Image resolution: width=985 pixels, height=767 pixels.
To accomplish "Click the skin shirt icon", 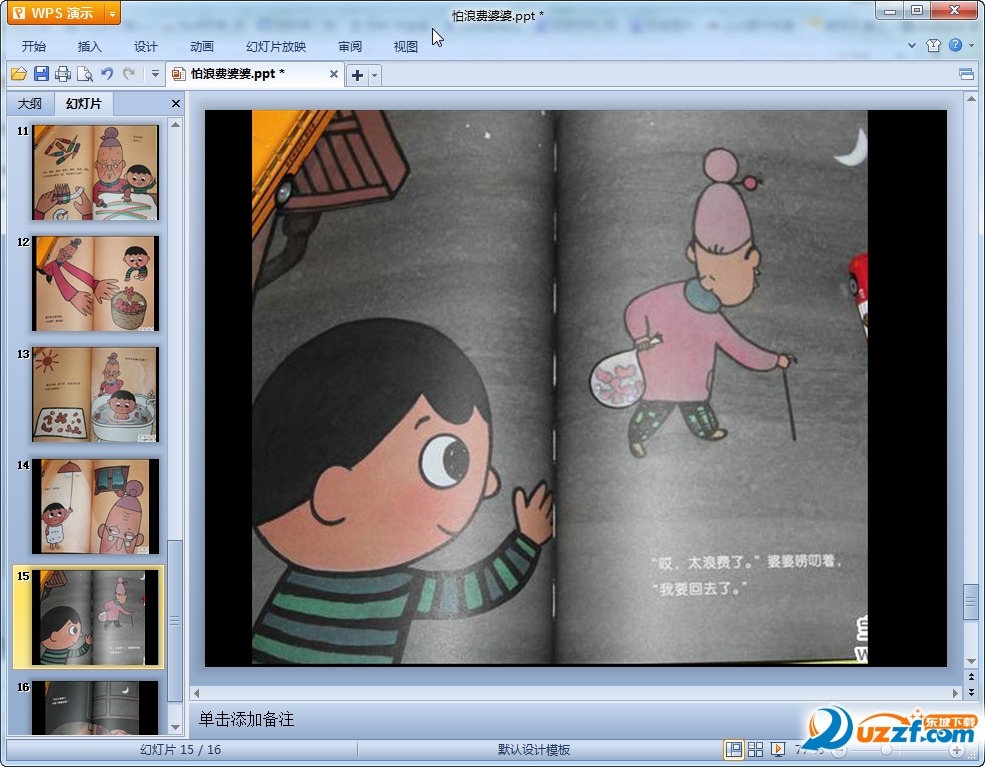I will [x=933, y=45].
